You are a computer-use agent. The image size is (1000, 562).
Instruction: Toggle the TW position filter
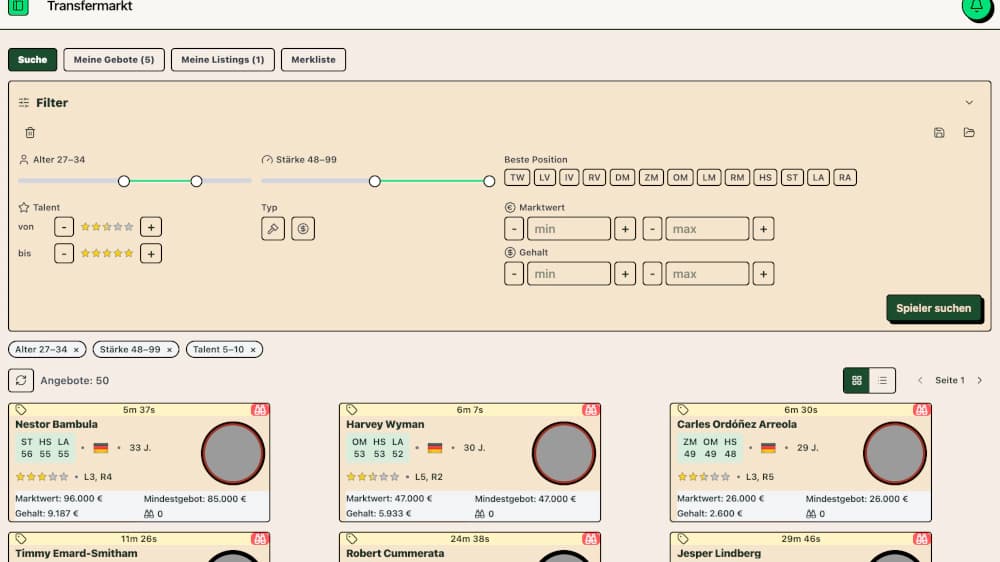point(516,178)
